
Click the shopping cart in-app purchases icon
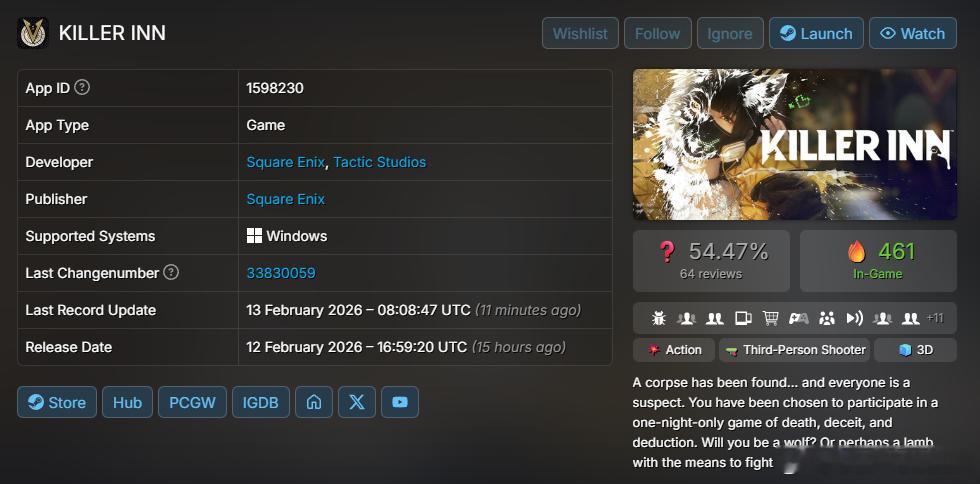771,318
